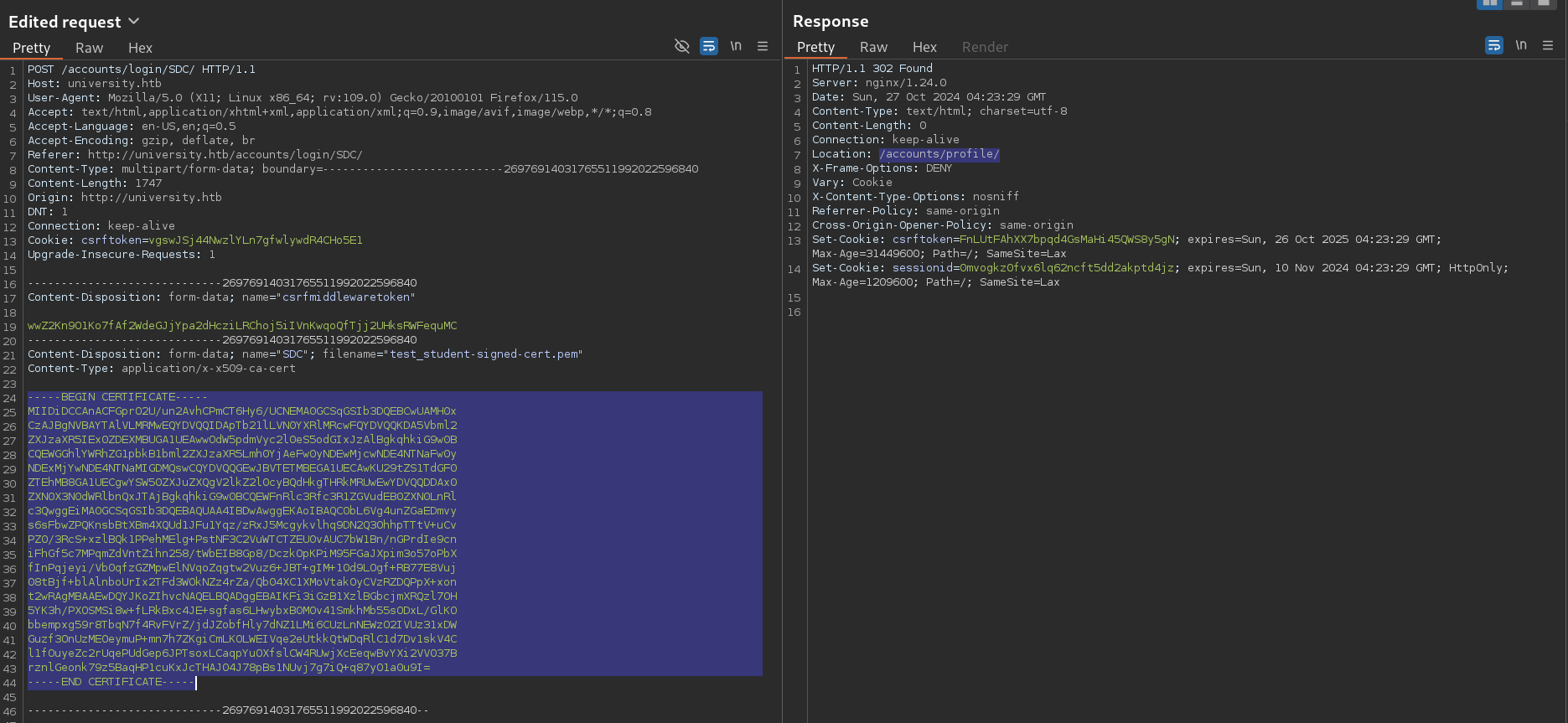
Task: Click the Content-Type multipart/form-data header
Action: [363, 169]
